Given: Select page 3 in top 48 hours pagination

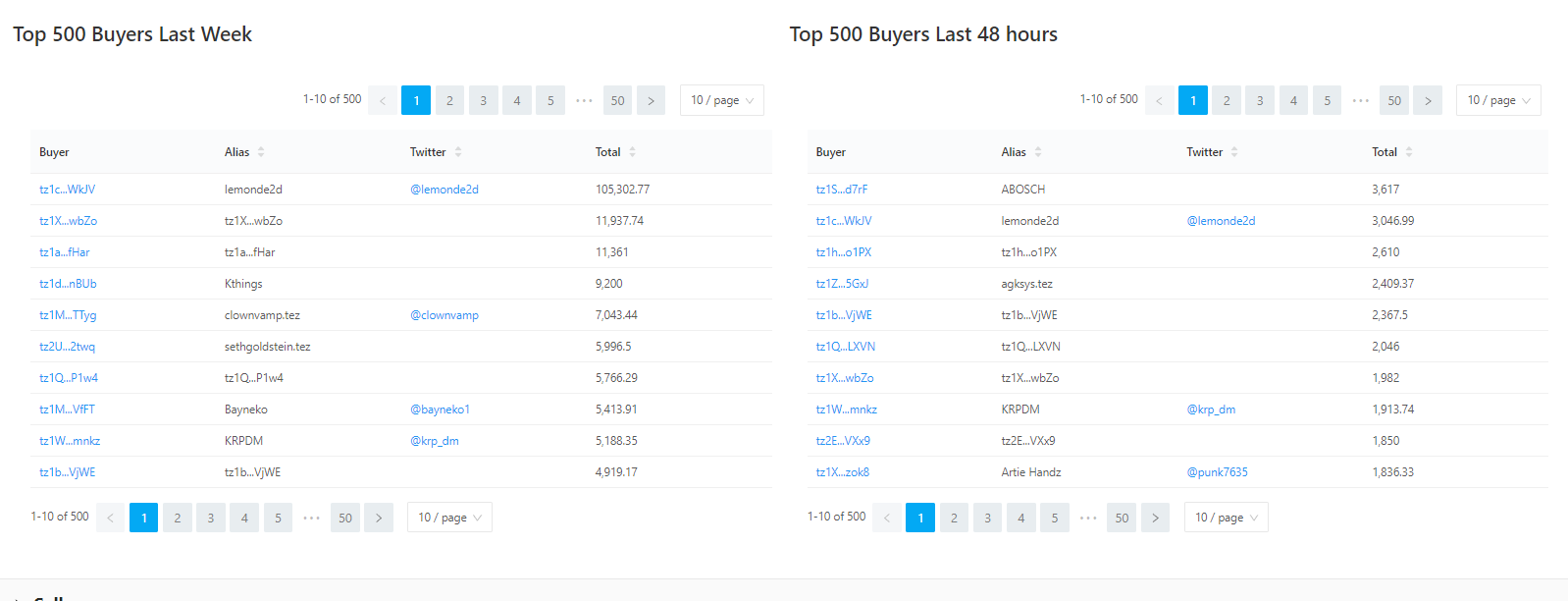Looking at the screenshot, I should pyautogui.click(x=1260, y=100).
